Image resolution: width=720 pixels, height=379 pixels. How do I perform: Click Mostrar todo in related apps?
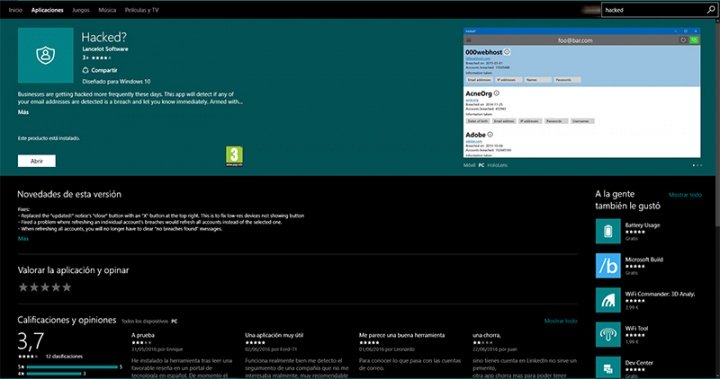[685, 195]
